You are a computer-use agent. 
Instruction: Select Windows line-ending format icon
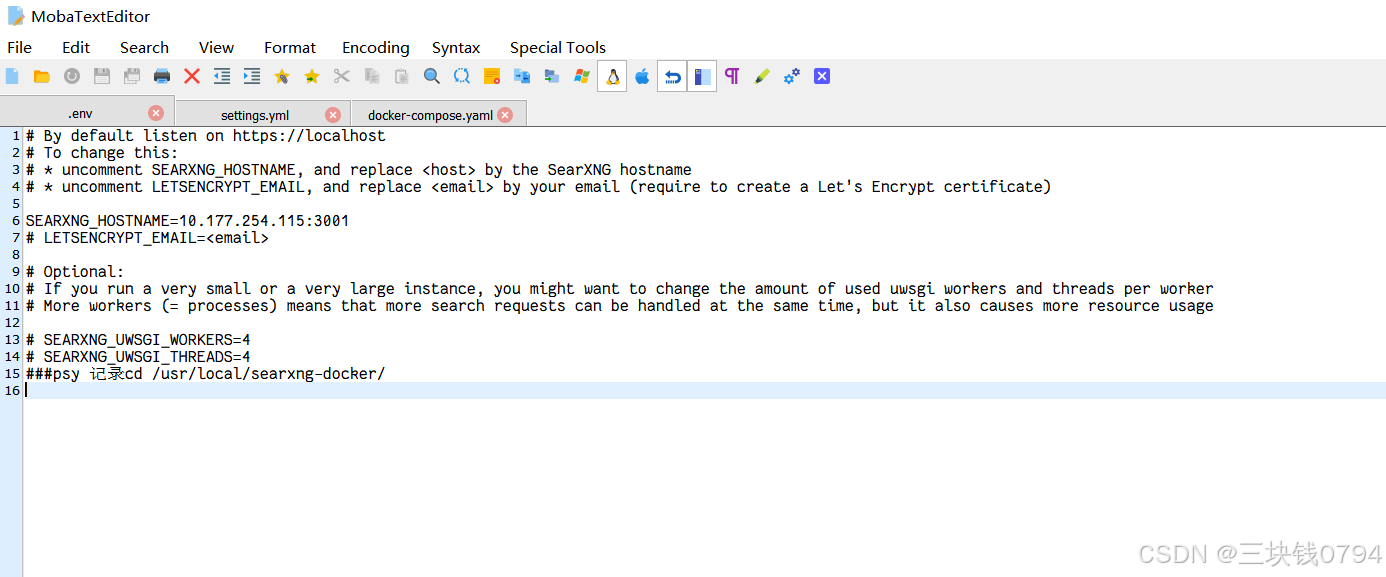pos(582,76)
